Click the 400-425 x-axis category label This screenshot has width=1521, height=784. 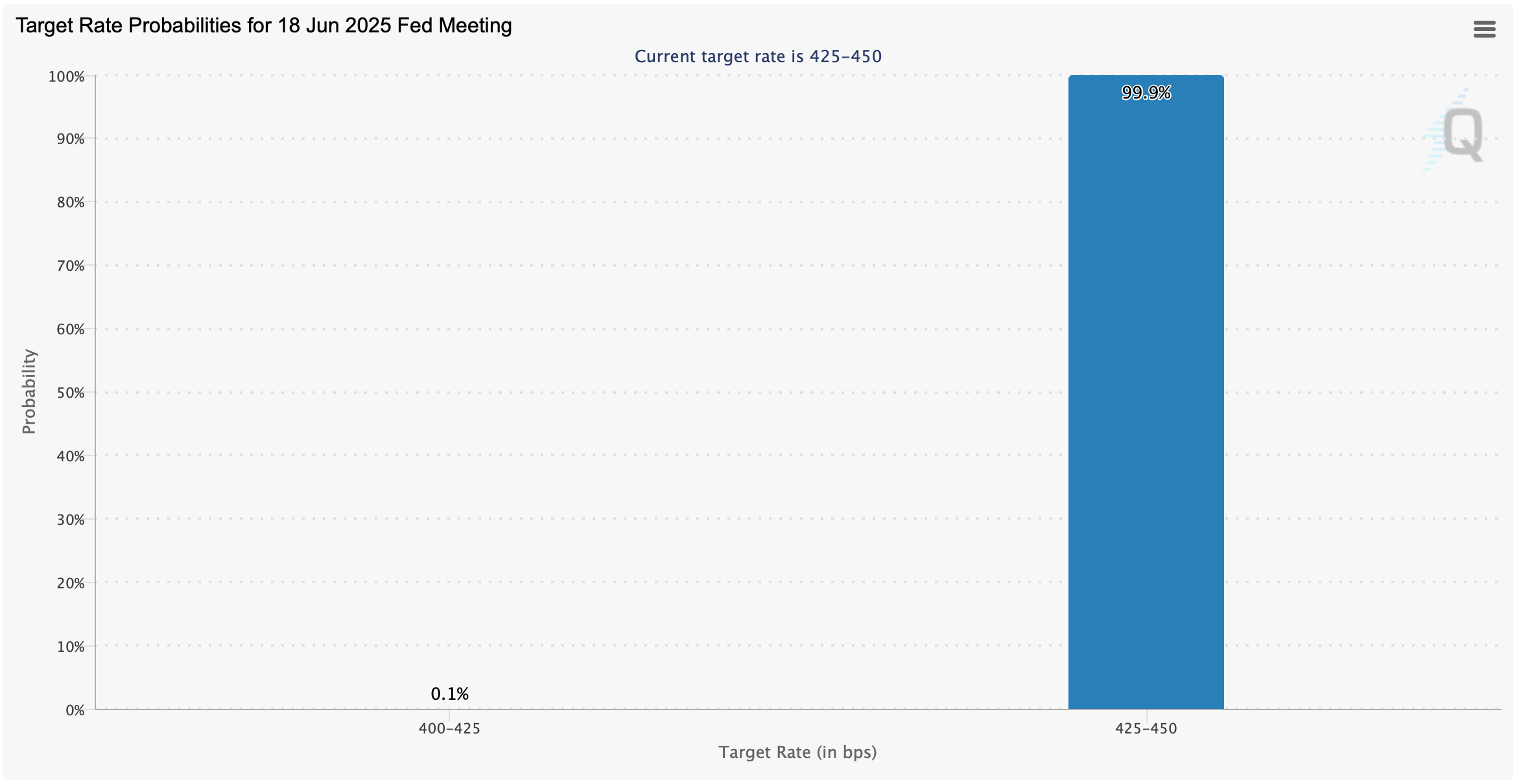[449, 728]
